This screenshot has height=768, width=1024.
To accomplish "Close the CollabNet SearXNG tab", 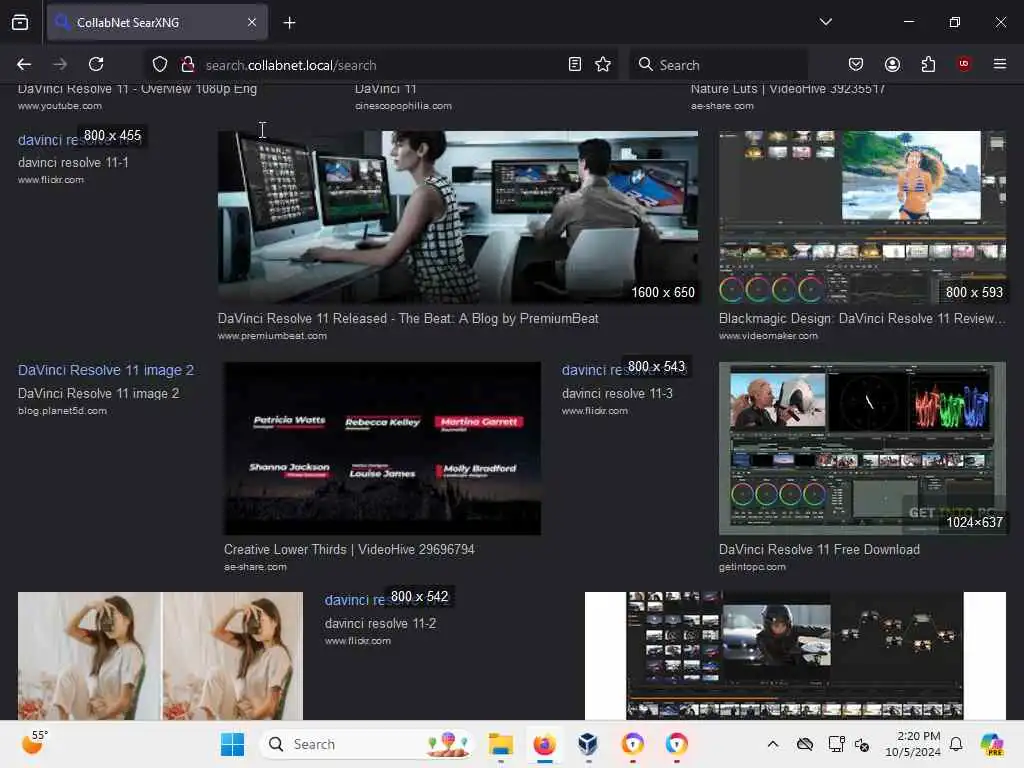I will [252, 22].
